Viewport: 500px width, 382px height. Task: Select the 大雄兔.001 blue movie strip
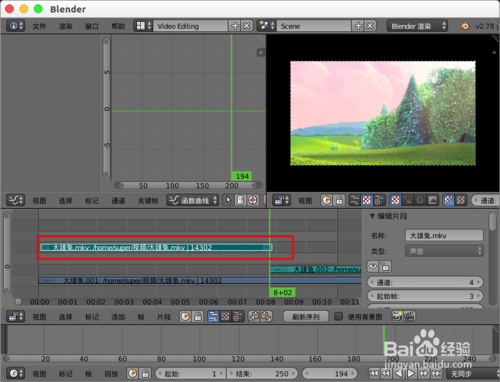click(x=200, y=281)
